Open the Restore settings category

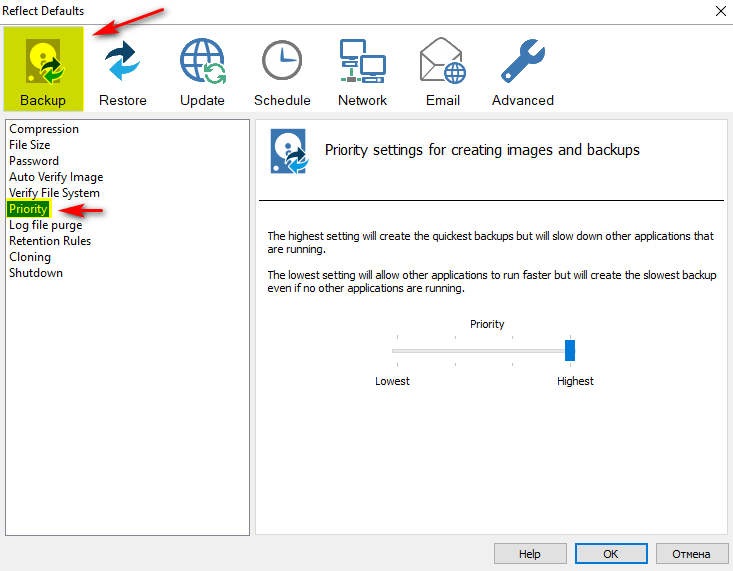122,72
